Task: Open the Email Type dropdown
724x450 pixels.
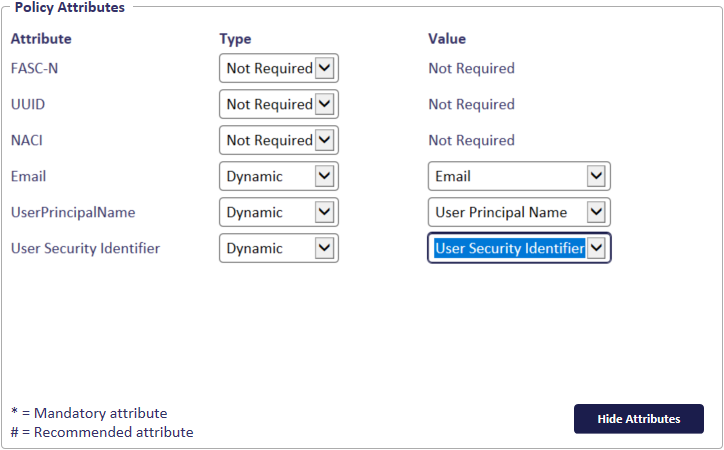Action: (279, 176)
